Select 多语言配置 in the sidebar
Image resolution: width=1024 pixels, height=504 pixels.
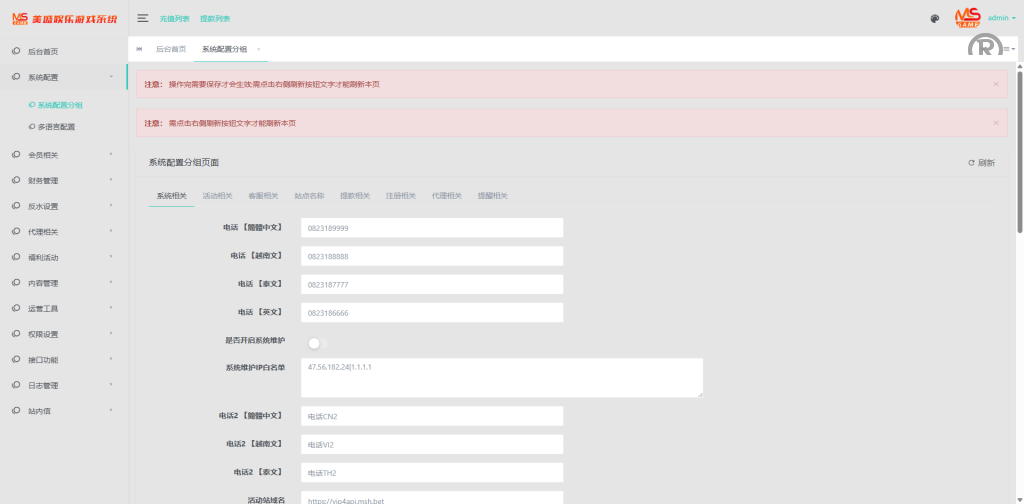click(x=56, y=127)
